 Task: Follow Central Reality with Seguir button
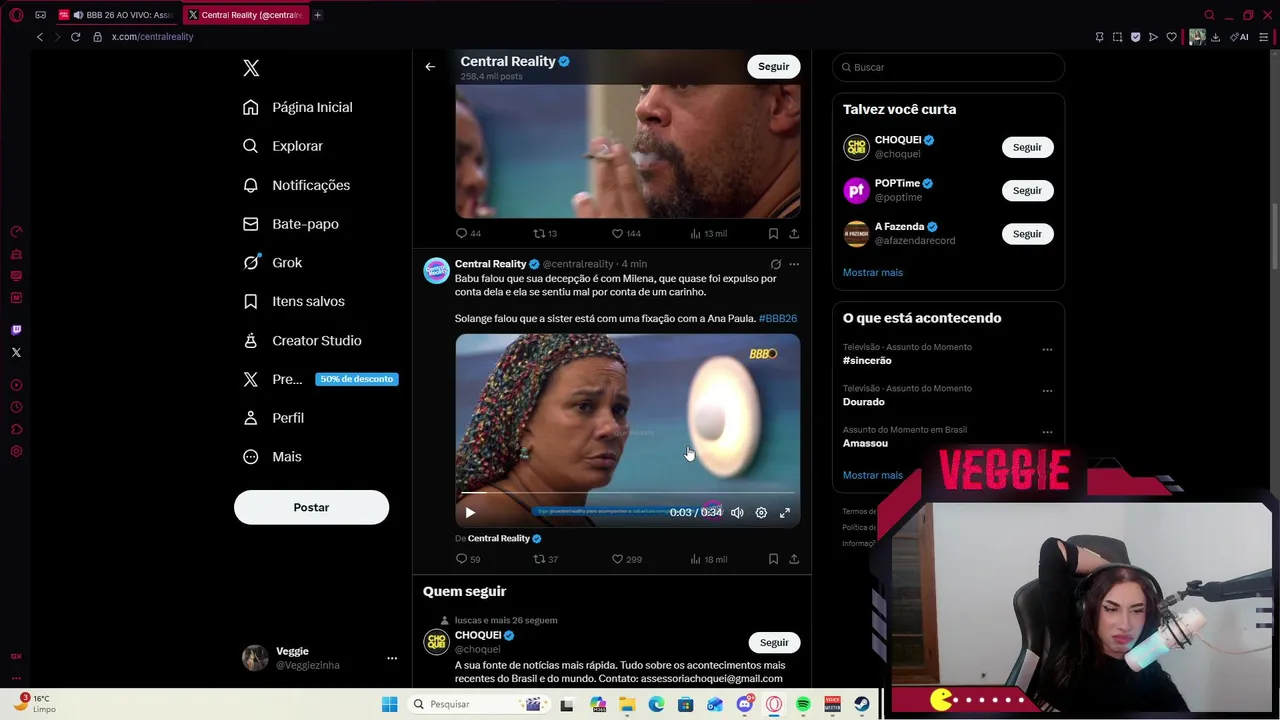point(773,66)
